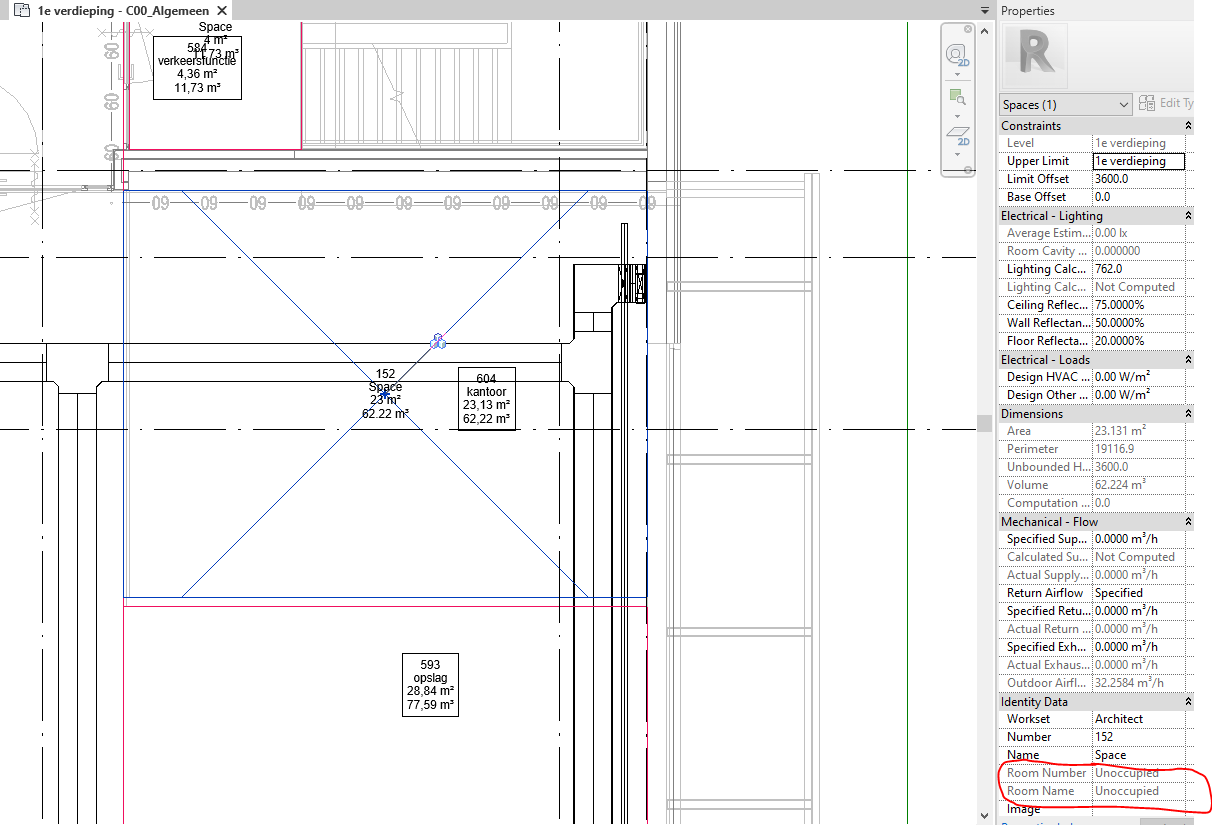Open the Spaces (1) element selector dropdown
Image resolution: width=1212 pixels, height=825 pixels.
point(1125,104)
